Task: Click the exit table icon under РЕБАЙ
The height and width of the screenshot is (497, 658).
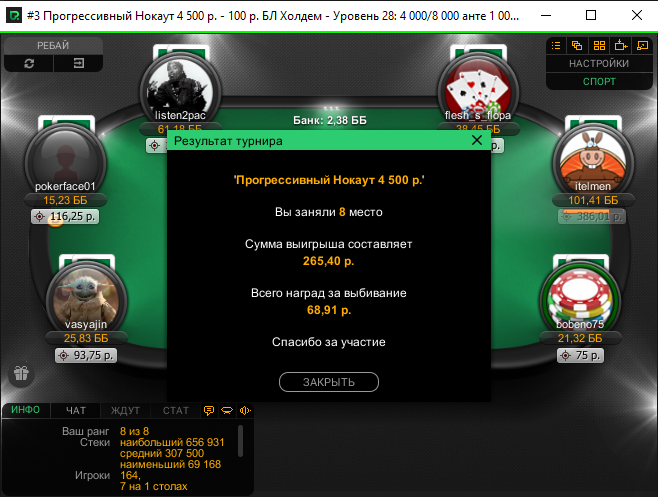Action: (x=78, y=63)
